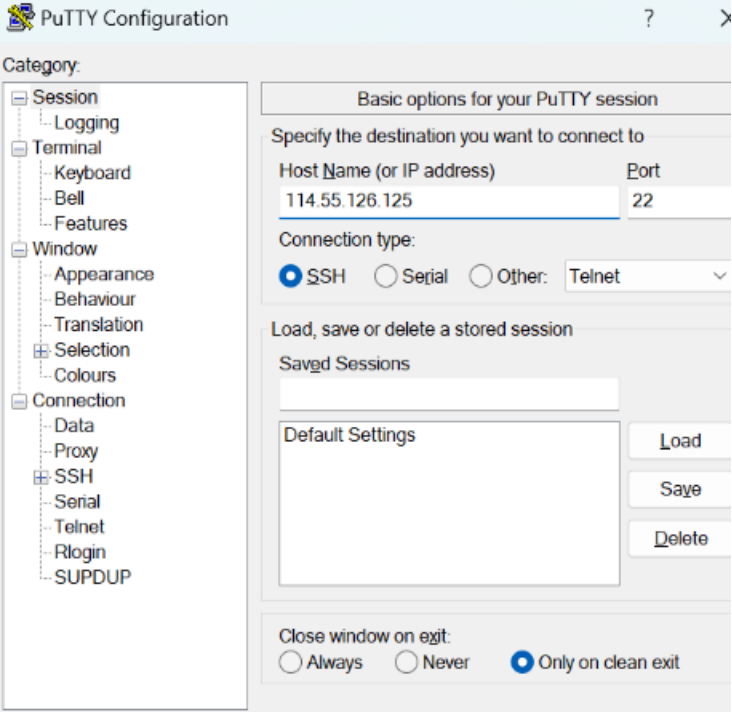Open the Terminal category

pyautogui.click(x=67, y=148)
